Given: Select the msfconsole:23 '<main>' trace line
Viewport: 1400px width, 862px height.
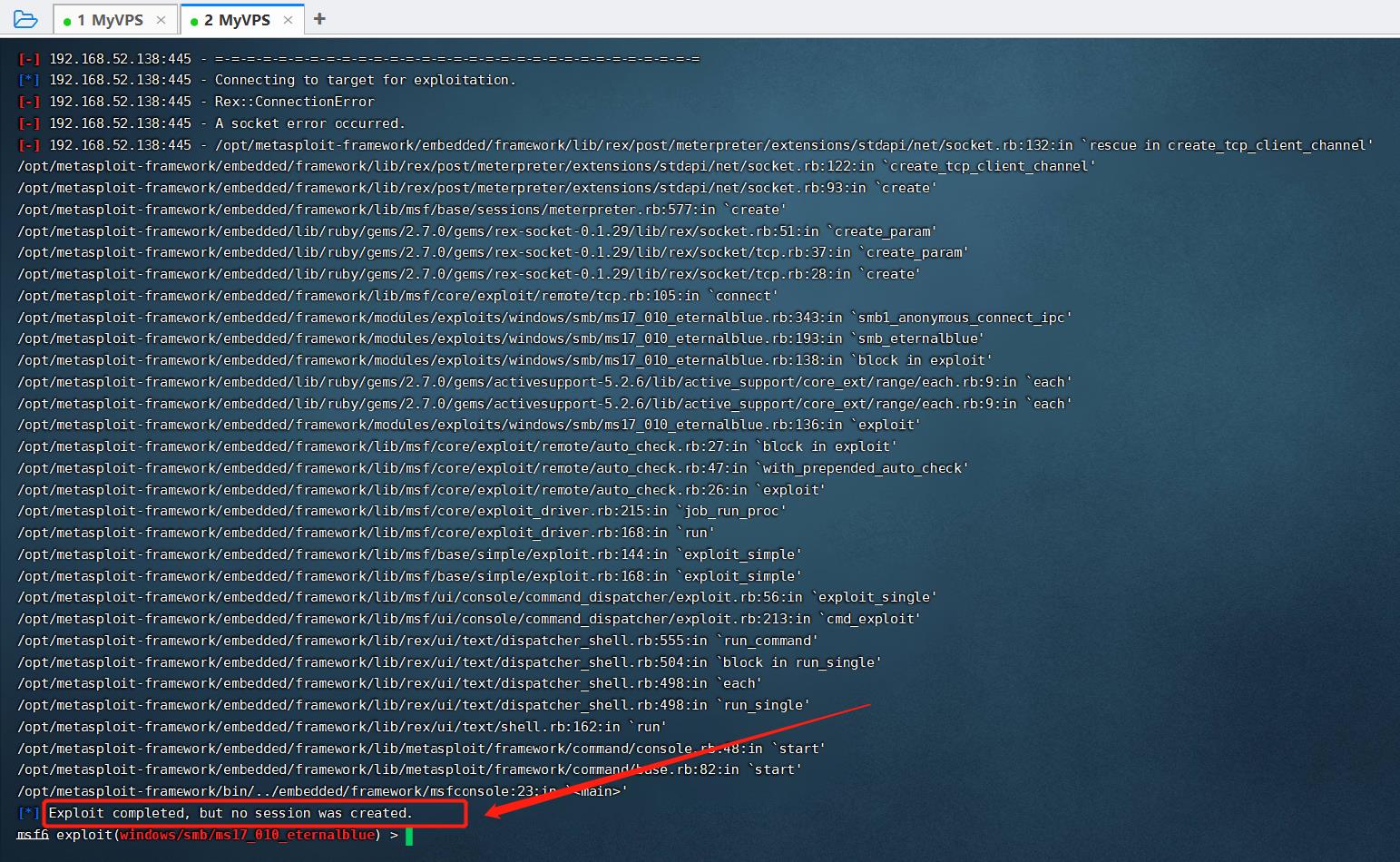Looking at the screenshot, I should click(x=322, y=791).
